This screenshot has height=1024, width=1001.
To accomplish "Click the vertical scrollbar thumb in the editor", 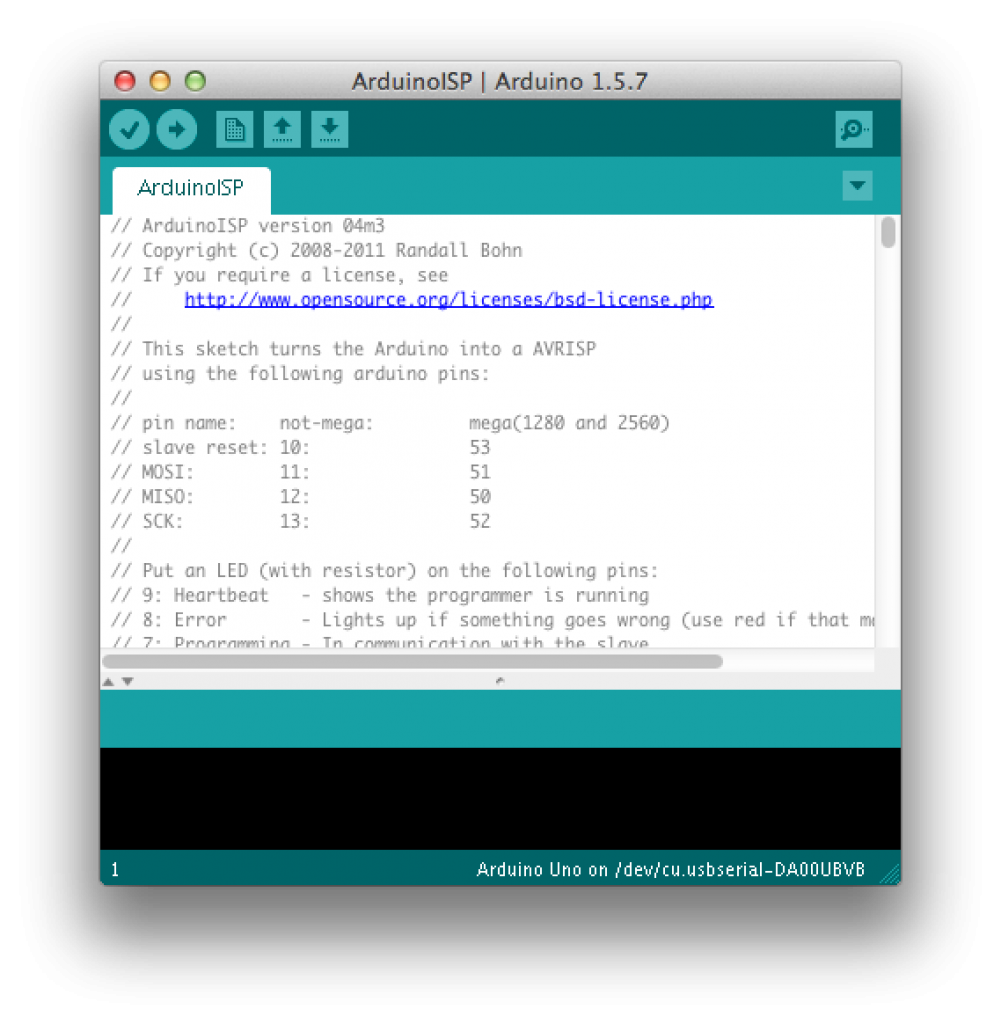I will 888,233.
